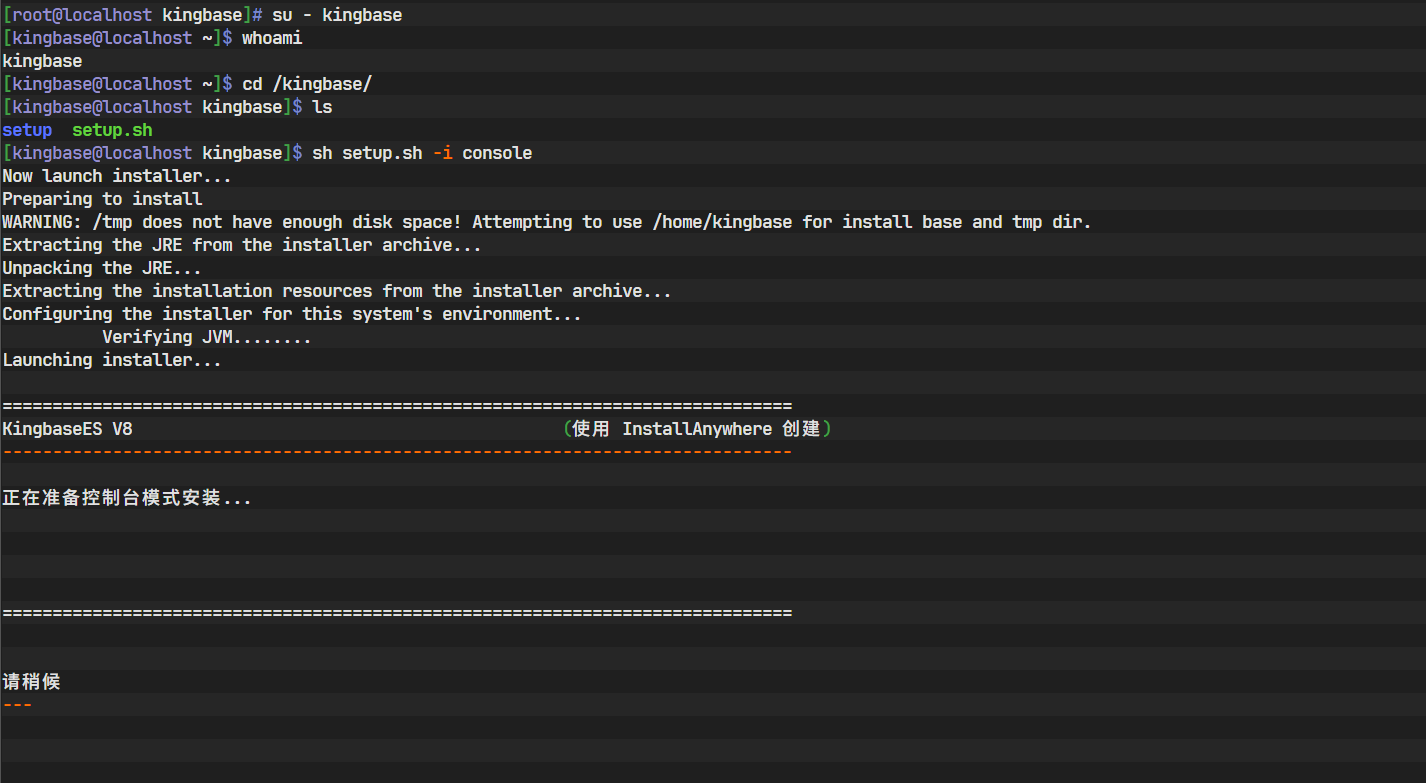Click the green "setup.sh" file name

[x=112, y=130]
